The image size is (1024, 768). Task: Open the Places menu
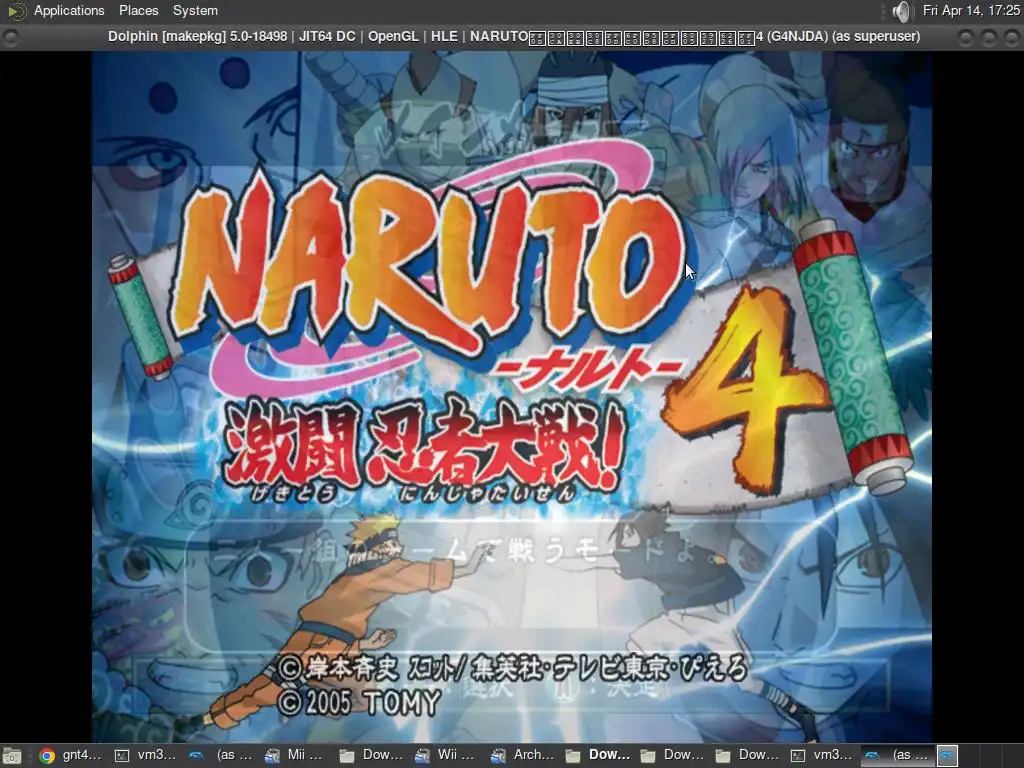[138, 10]
